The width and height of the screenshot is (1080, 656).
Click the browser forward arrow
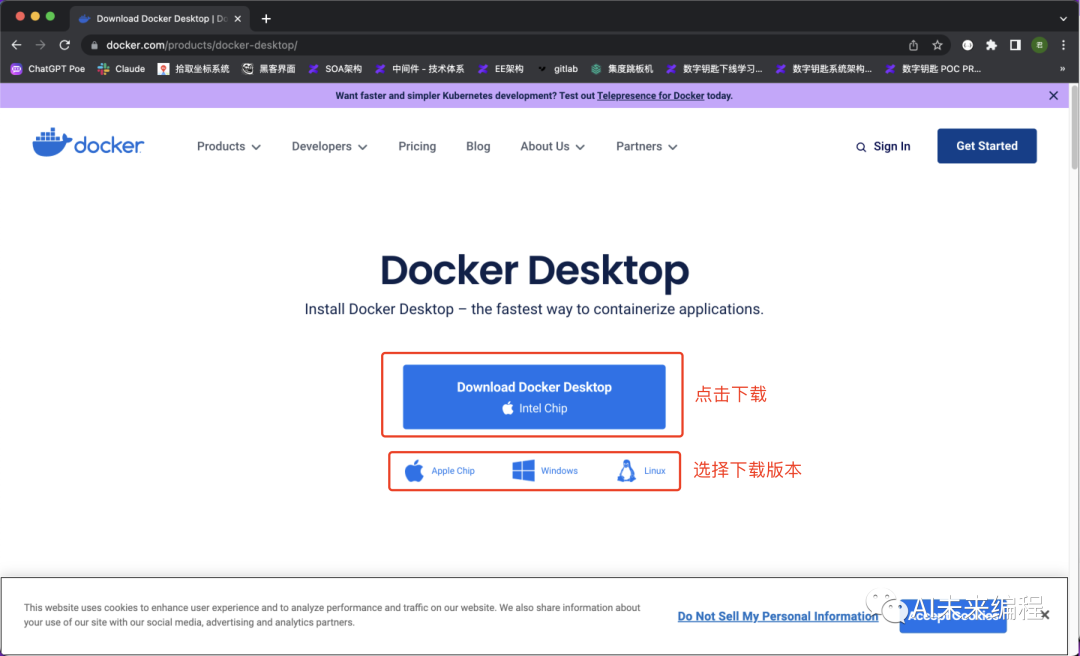[x=41, y=45]
